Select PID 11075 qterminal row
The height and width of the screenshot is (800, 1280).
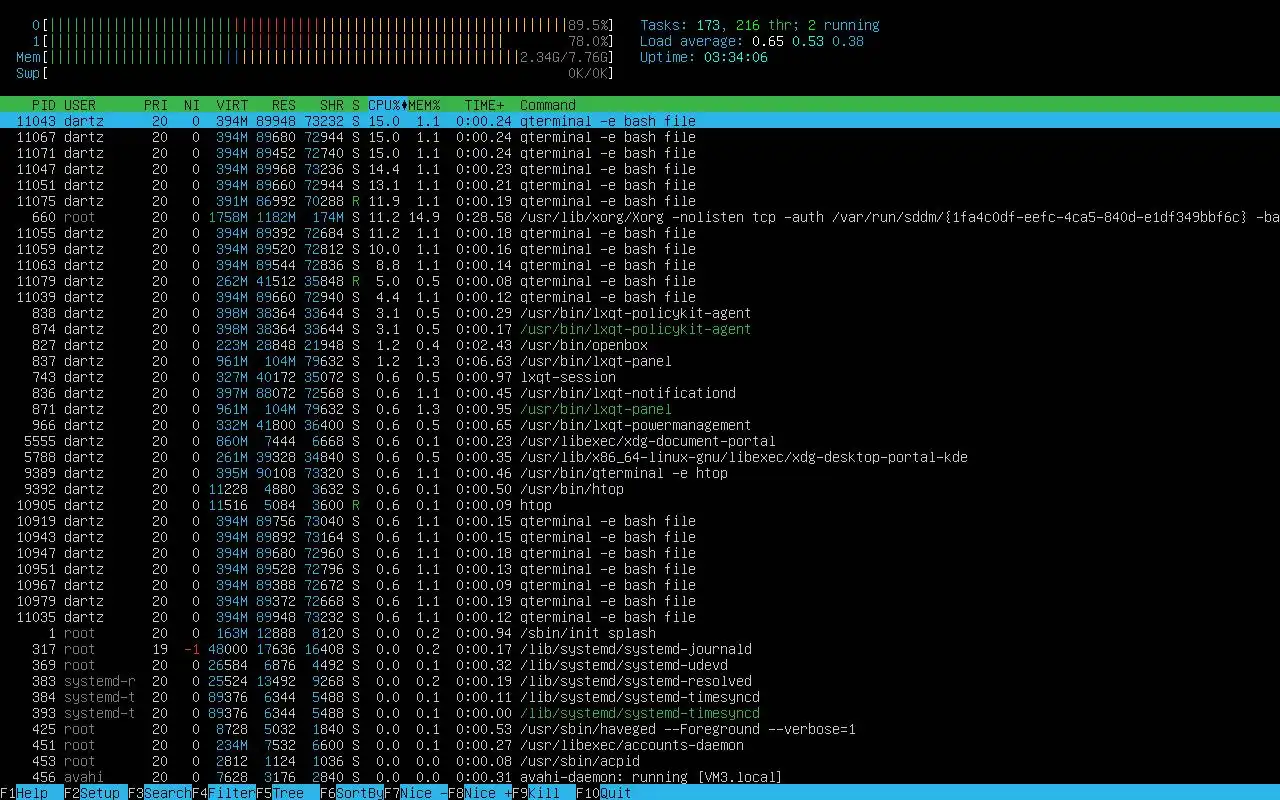pos(640,201)
